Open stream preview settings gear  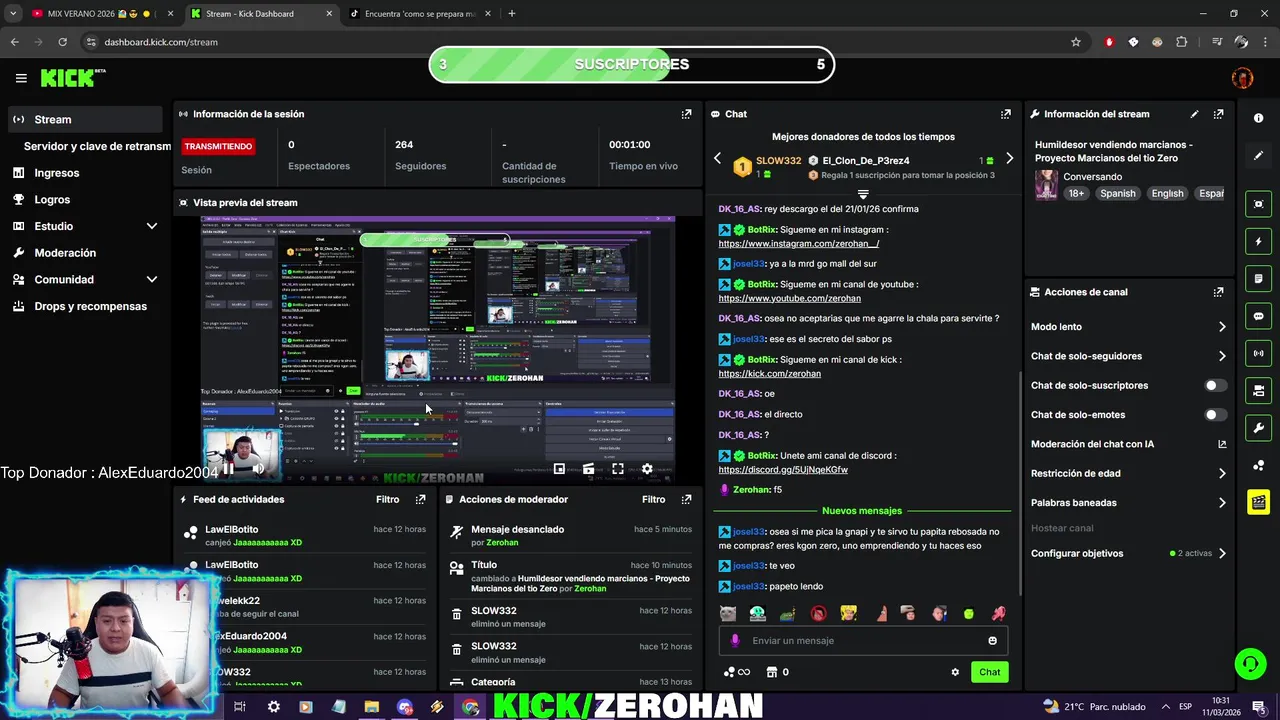tap(647, 468)
